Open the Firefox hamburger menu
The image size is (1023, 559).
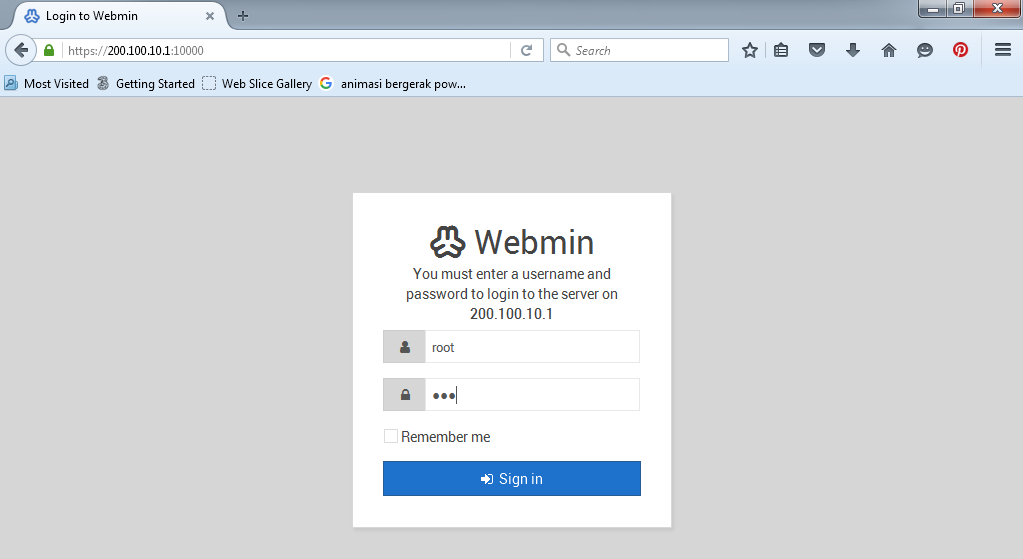(1003, 50)
